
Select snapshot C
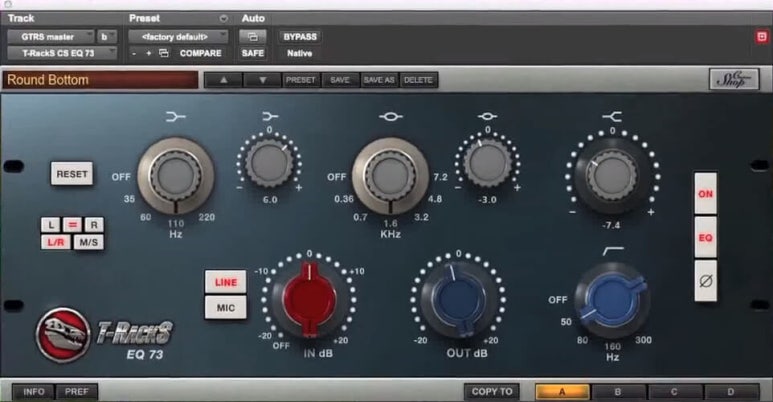[674, 392]
